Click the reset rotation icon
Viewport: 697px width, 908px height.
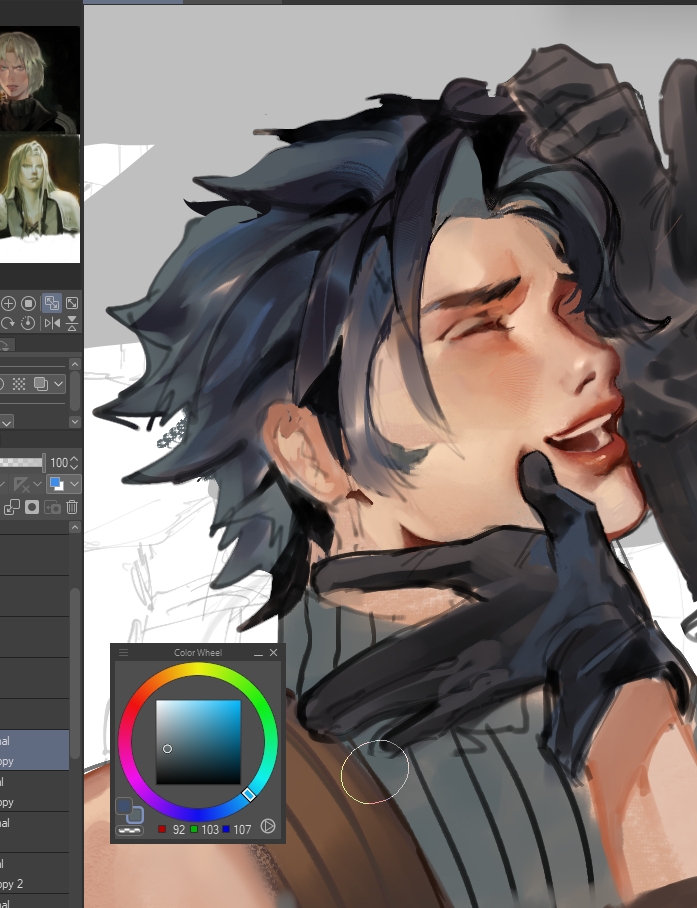[x=29, y=323]
